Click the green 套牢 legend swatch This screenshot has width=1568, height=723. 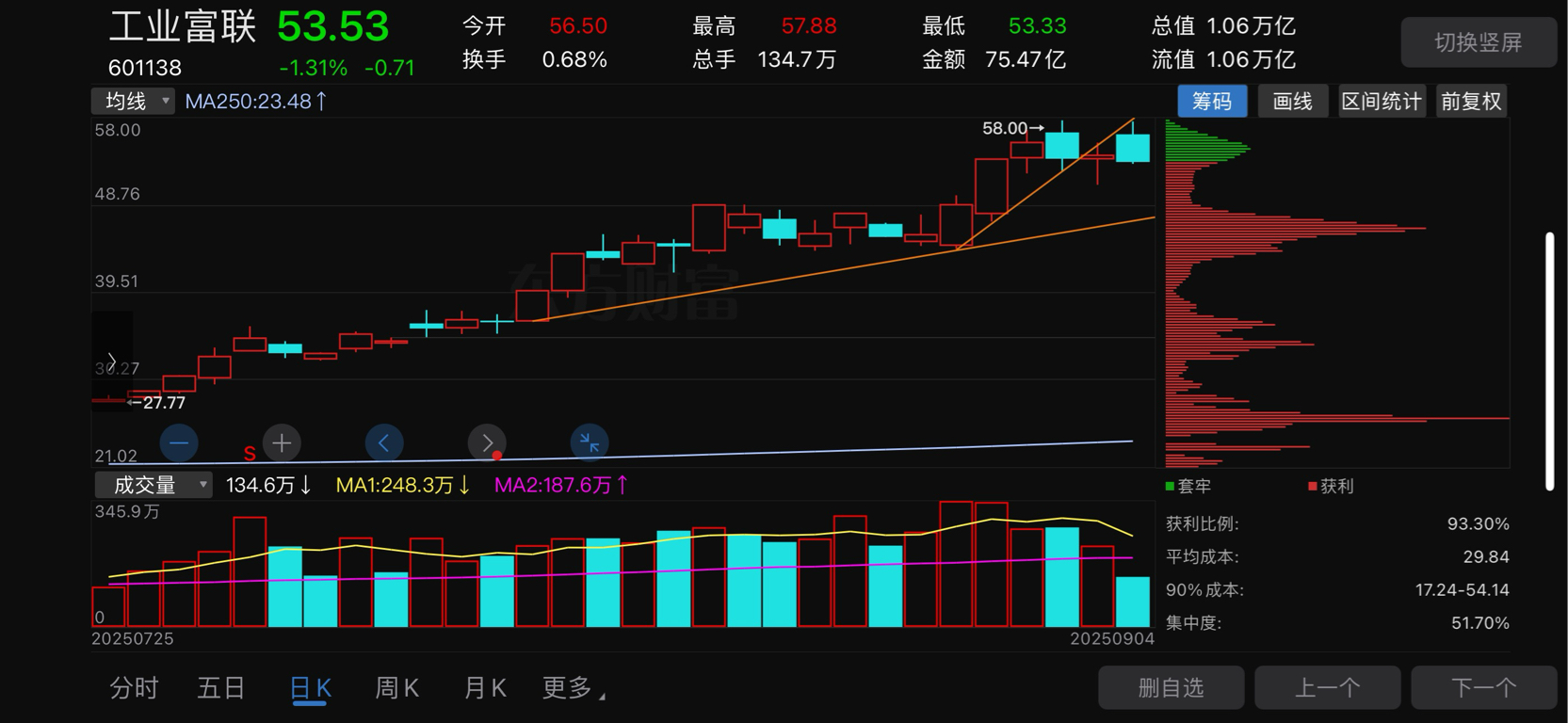[1170, 486]
